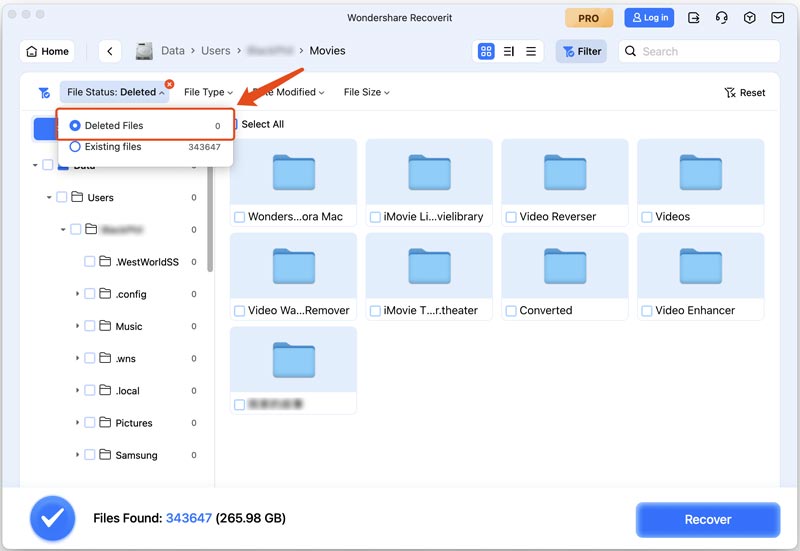Reset all filters
The image size is (800, 551).
pos(745,93)
